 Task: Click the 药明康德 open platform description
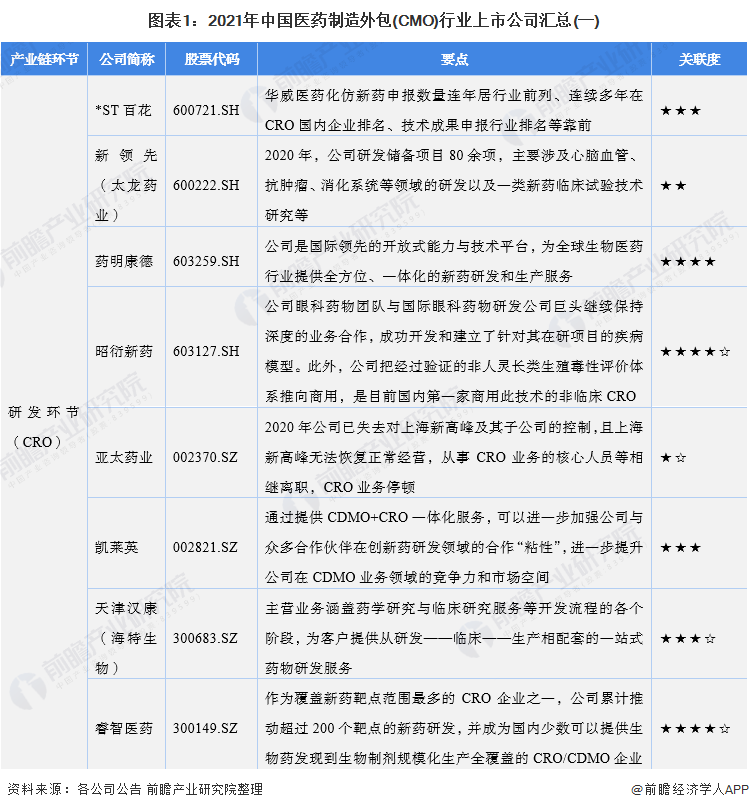454,261
